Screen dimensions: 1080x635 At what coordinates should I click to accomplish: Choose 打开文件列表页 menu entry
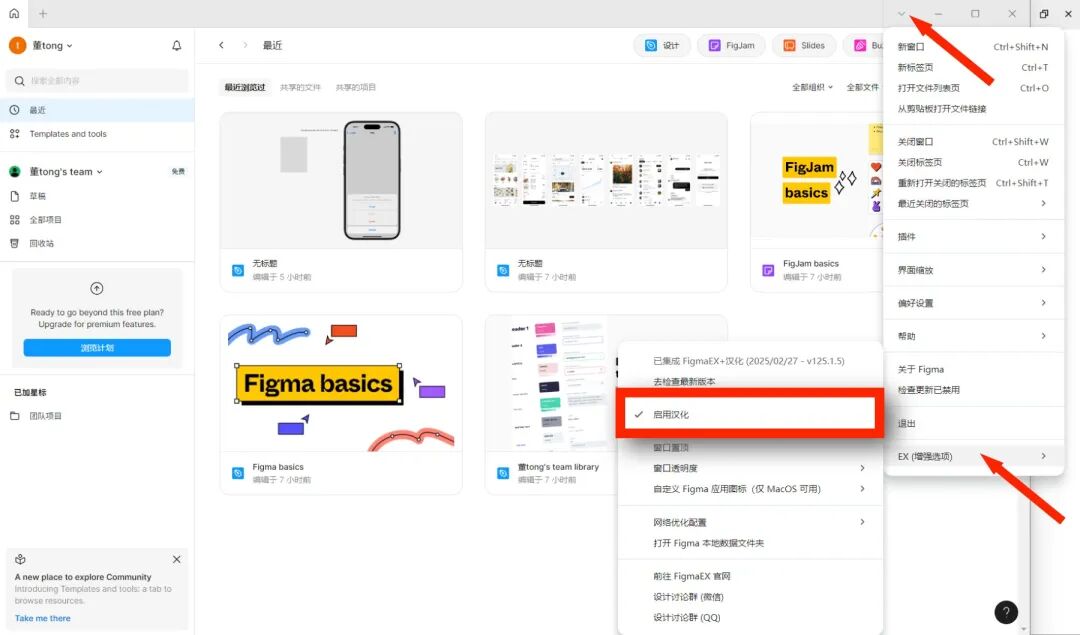point(973,88)
